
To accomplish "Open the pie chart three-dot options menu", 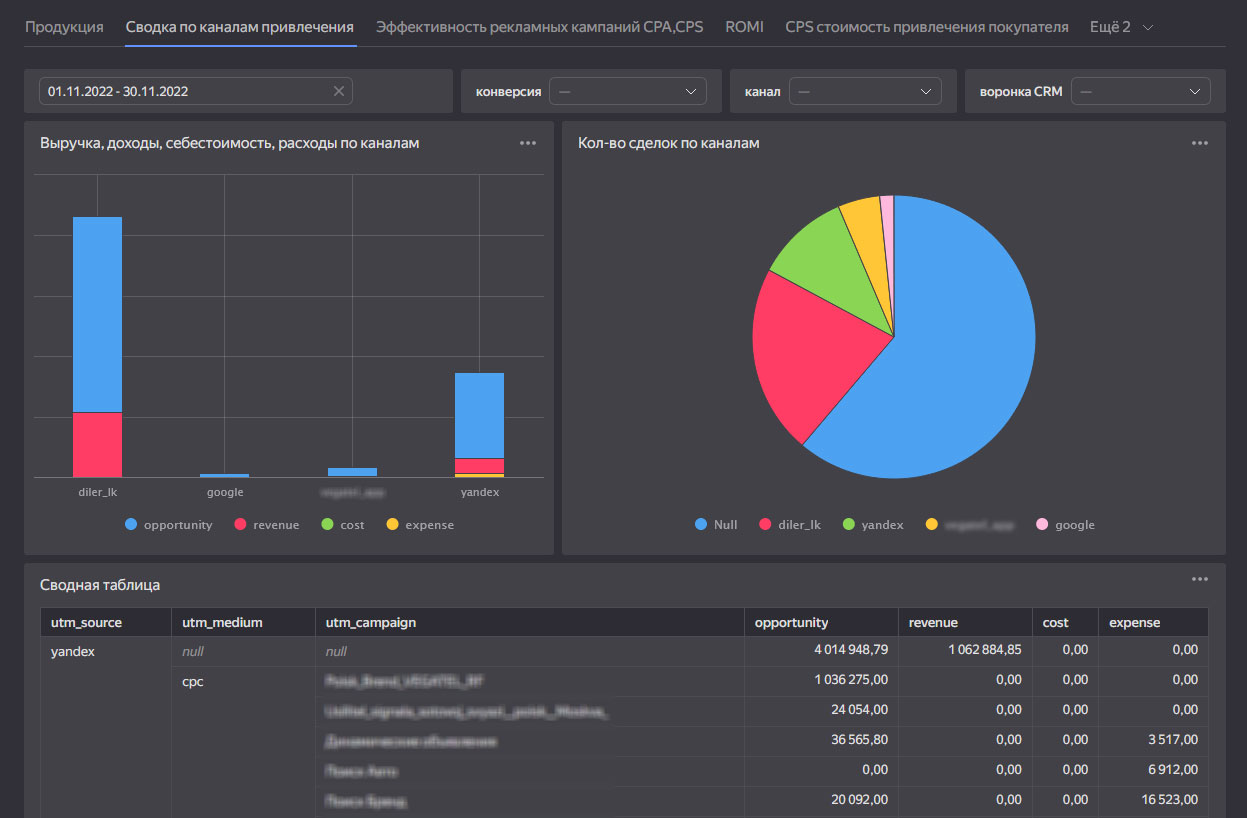I will 1200,143.
